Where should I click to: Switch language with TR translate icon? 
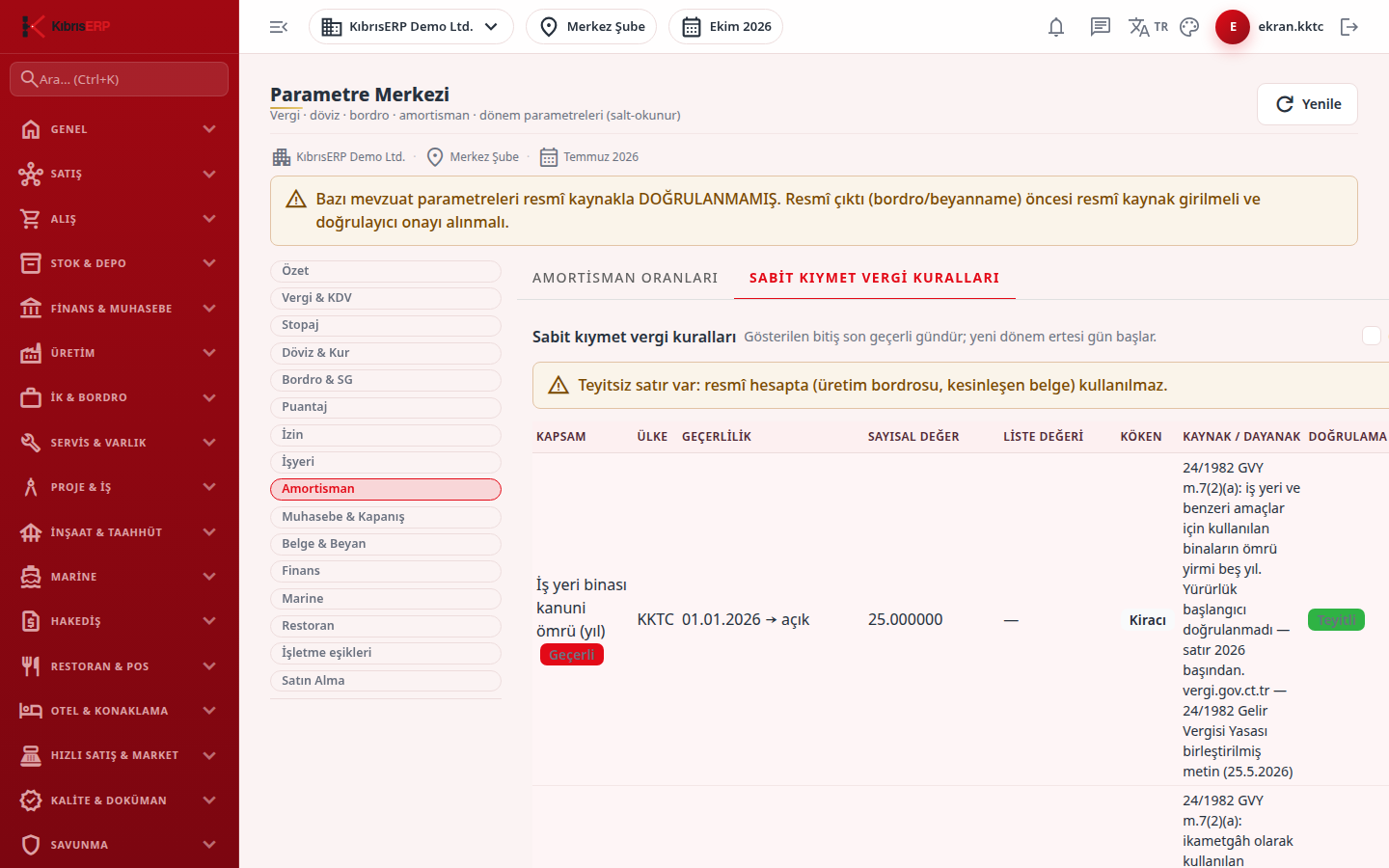click(x=1148, y=27)
